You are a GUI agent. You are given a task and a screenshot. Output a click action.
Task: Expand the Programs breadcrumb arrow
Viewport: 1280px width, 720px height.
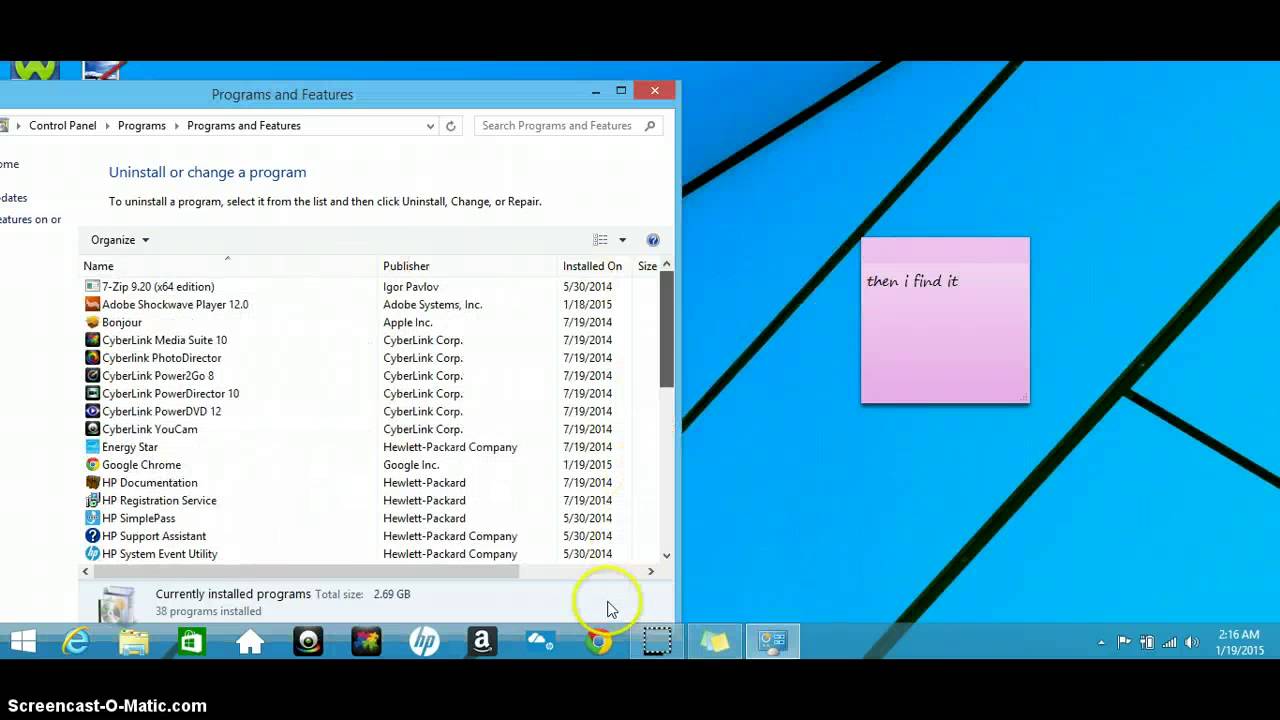(x=177, y=126)
